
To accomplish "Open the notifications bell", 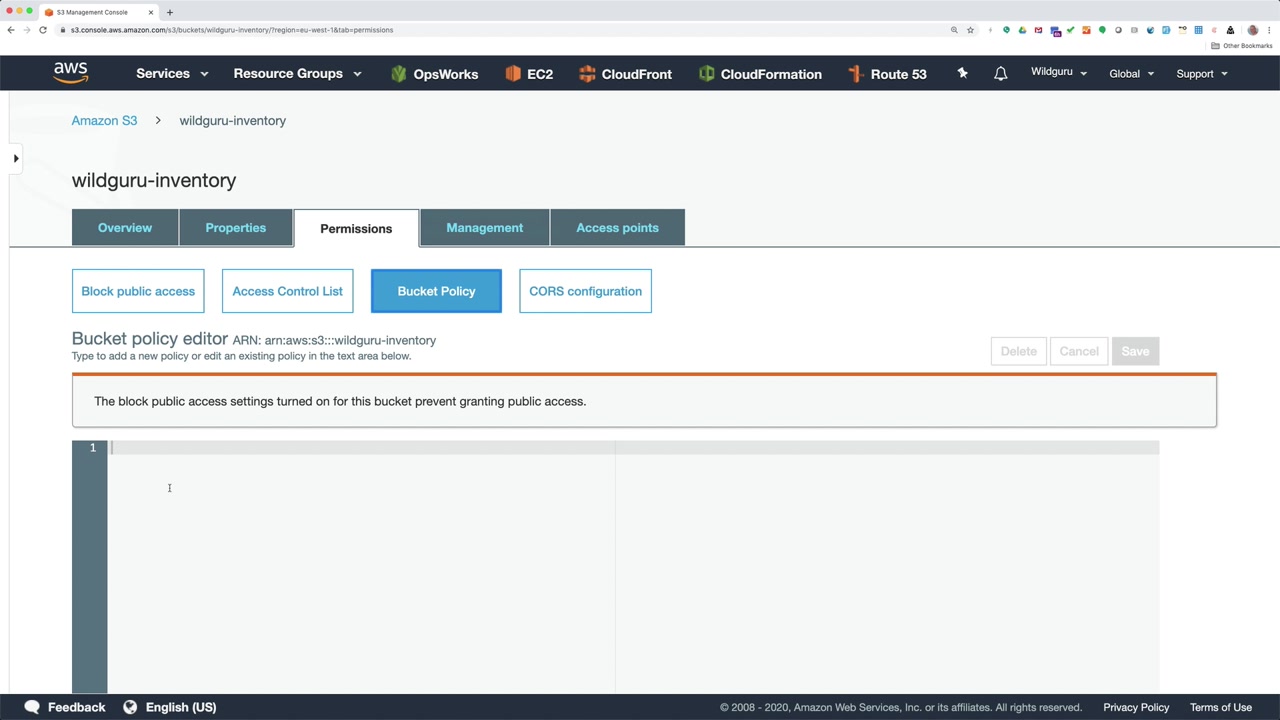I will click(1000, 74).
